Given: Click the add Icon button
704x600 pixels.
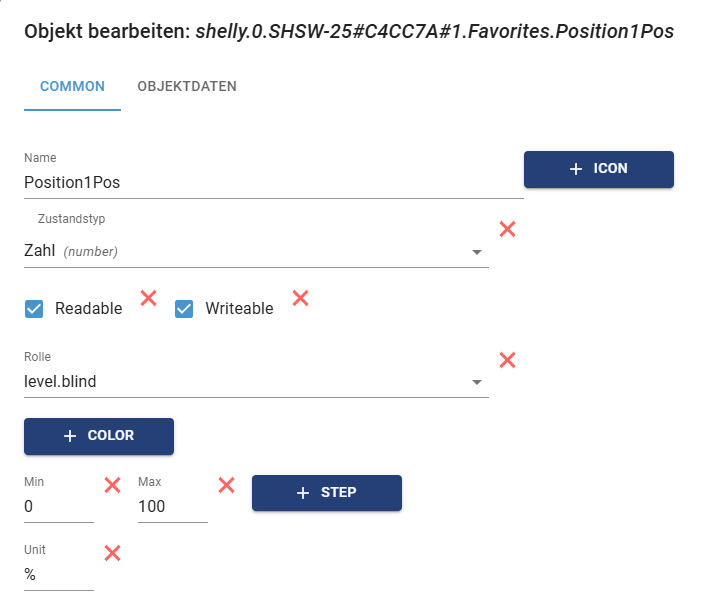Looking at the screenshot, I should click(x=598, y=169).
